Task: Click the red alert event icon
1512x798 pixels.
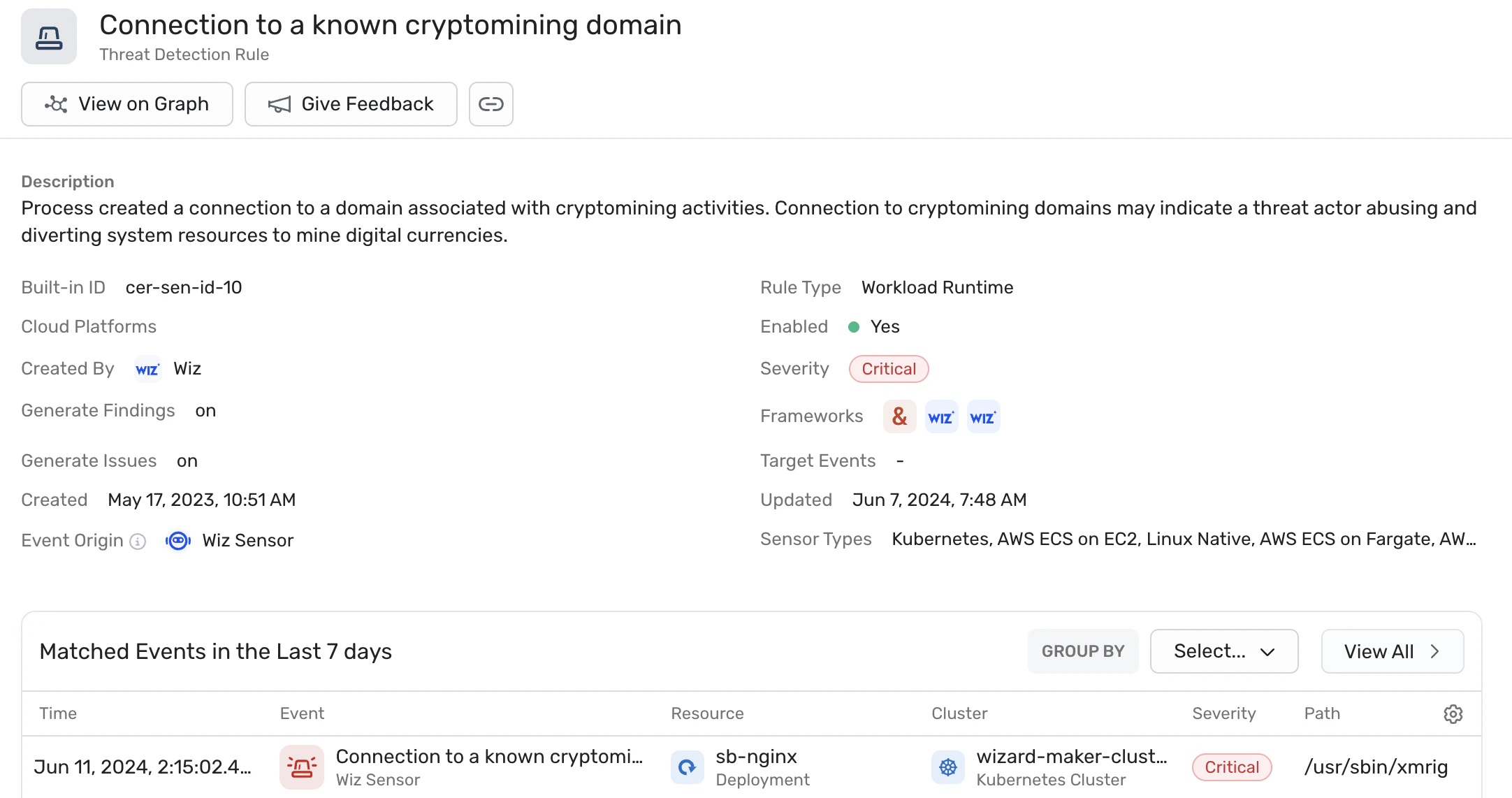Action: point(302,767)
